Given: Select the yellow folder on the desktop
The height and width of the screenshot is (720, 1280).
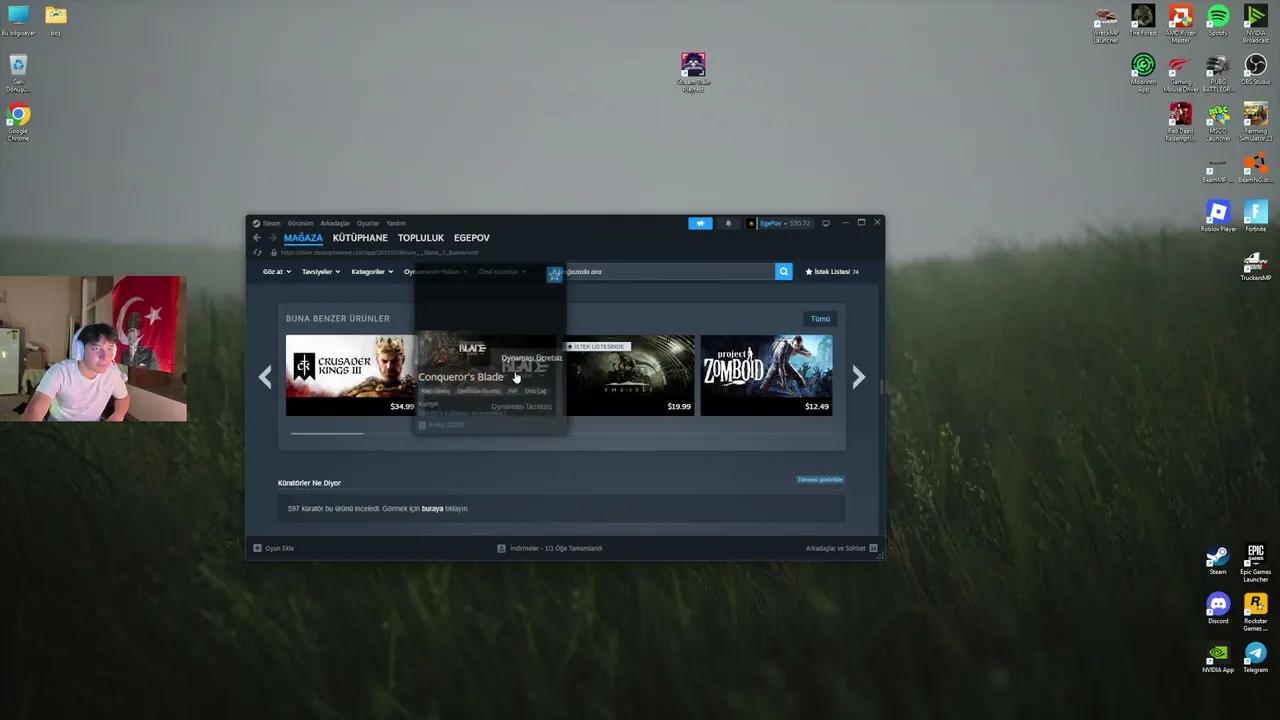Looking at the screenshot, I should point(56,21).
